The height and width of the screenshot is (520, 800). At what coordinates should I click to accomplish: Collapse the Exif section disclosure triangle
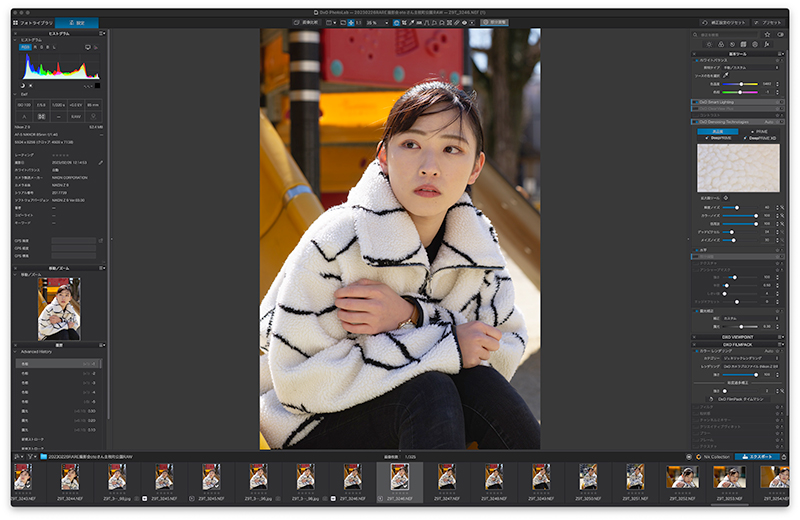(x=16, y=94)
